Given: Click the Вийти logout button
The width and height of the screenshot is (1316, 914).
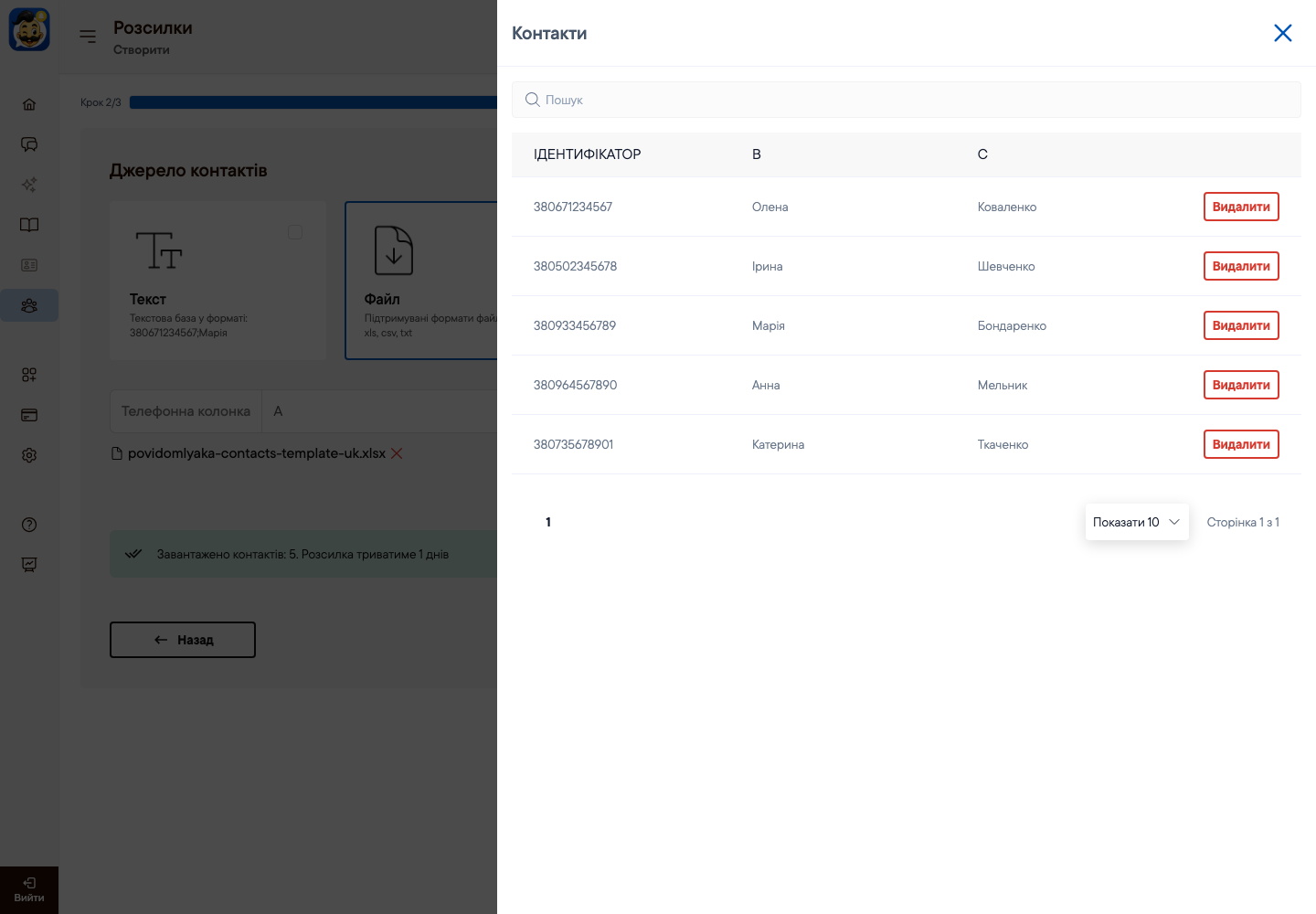Looking at the screenshot, I should (29, 890).
